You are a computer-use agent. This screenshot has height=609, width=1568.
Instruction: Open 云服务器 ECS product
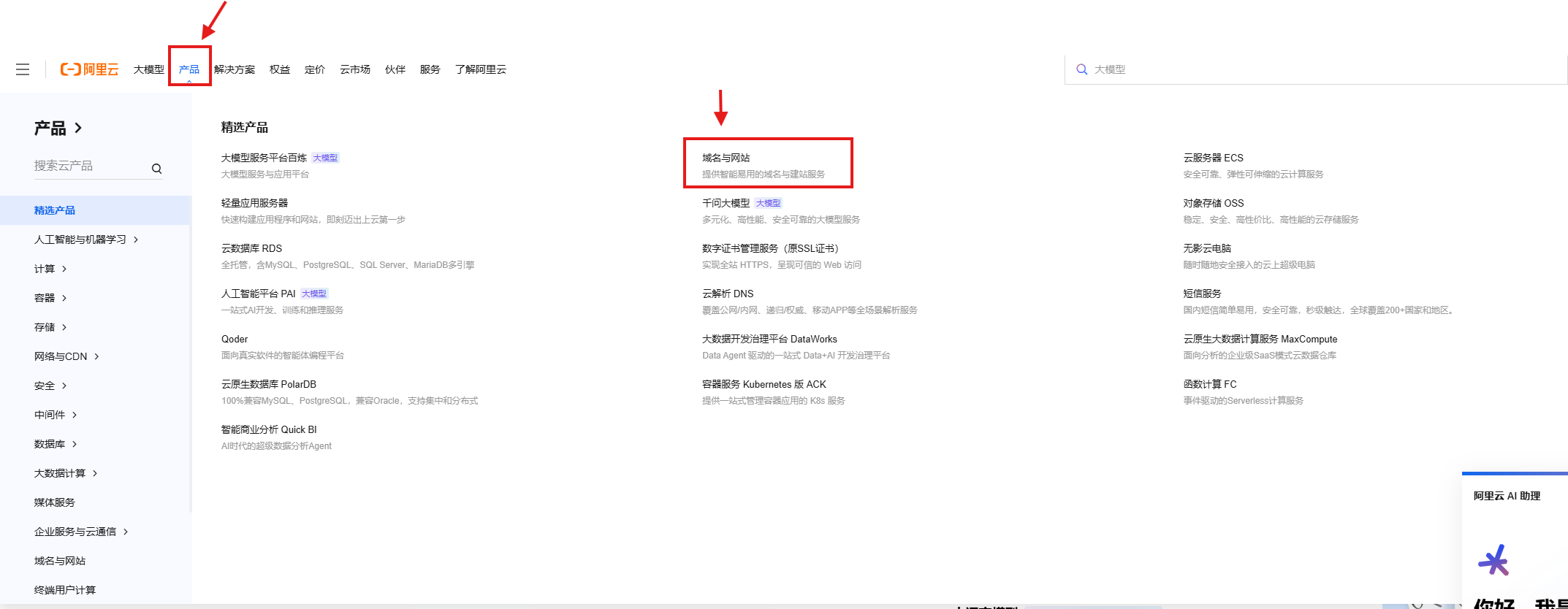point(1213,158)
